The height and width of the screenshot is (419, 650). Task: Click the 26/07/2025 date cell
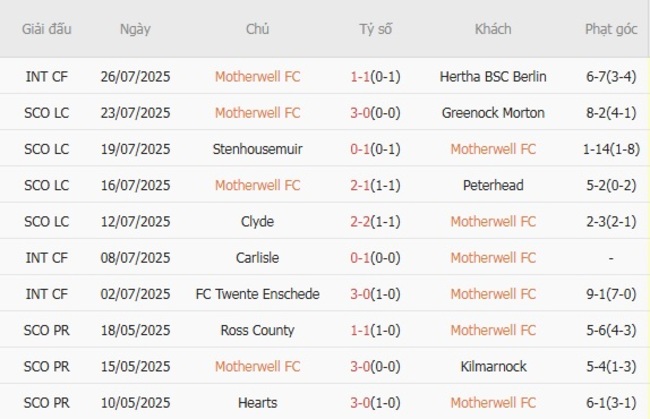pyautogui.click(x=135, y=76)
